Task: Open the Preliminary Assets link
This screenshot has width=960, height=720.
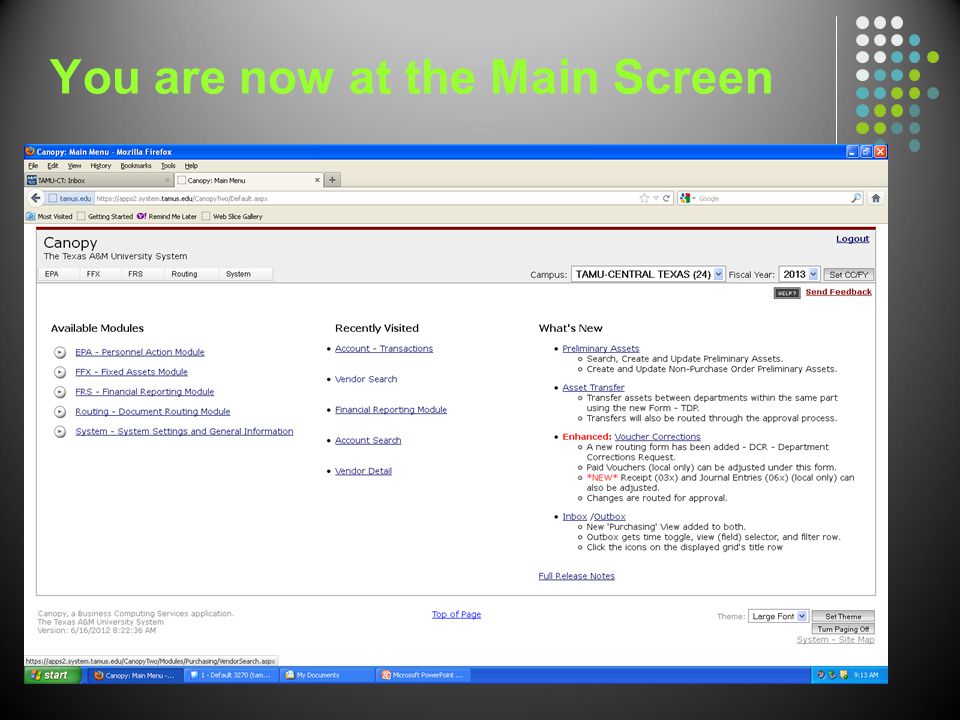Action: pyautogui.click(x=601, y=348)
